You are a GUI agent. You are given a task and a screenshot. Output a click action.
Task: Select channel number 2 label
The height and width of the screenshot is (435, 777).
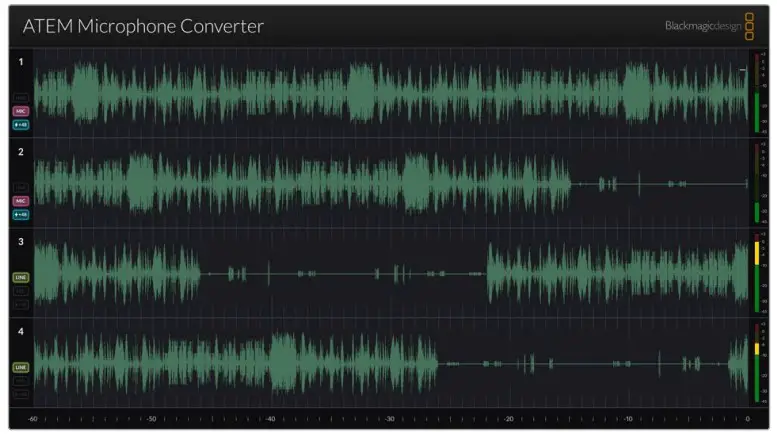21,152
